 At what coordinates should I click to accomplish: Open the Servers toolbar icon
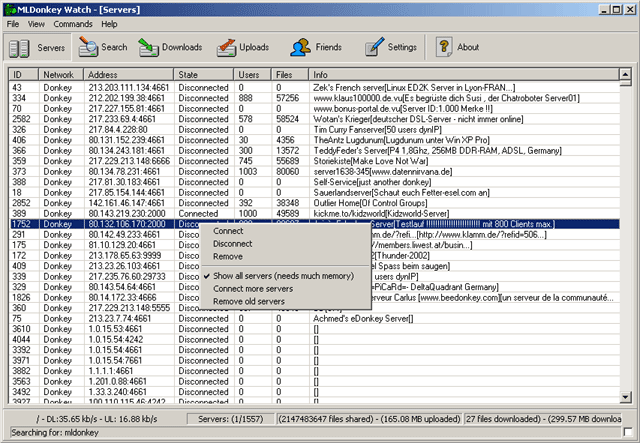coord(21,47)
